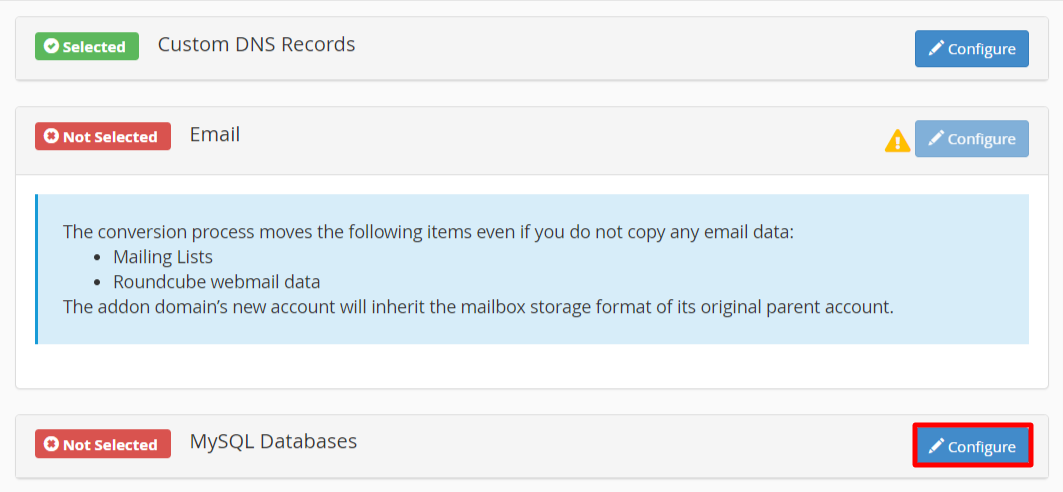
Task: Toggle the red Not Selected badge for MySQL Databases
Action: coord(103,445)
